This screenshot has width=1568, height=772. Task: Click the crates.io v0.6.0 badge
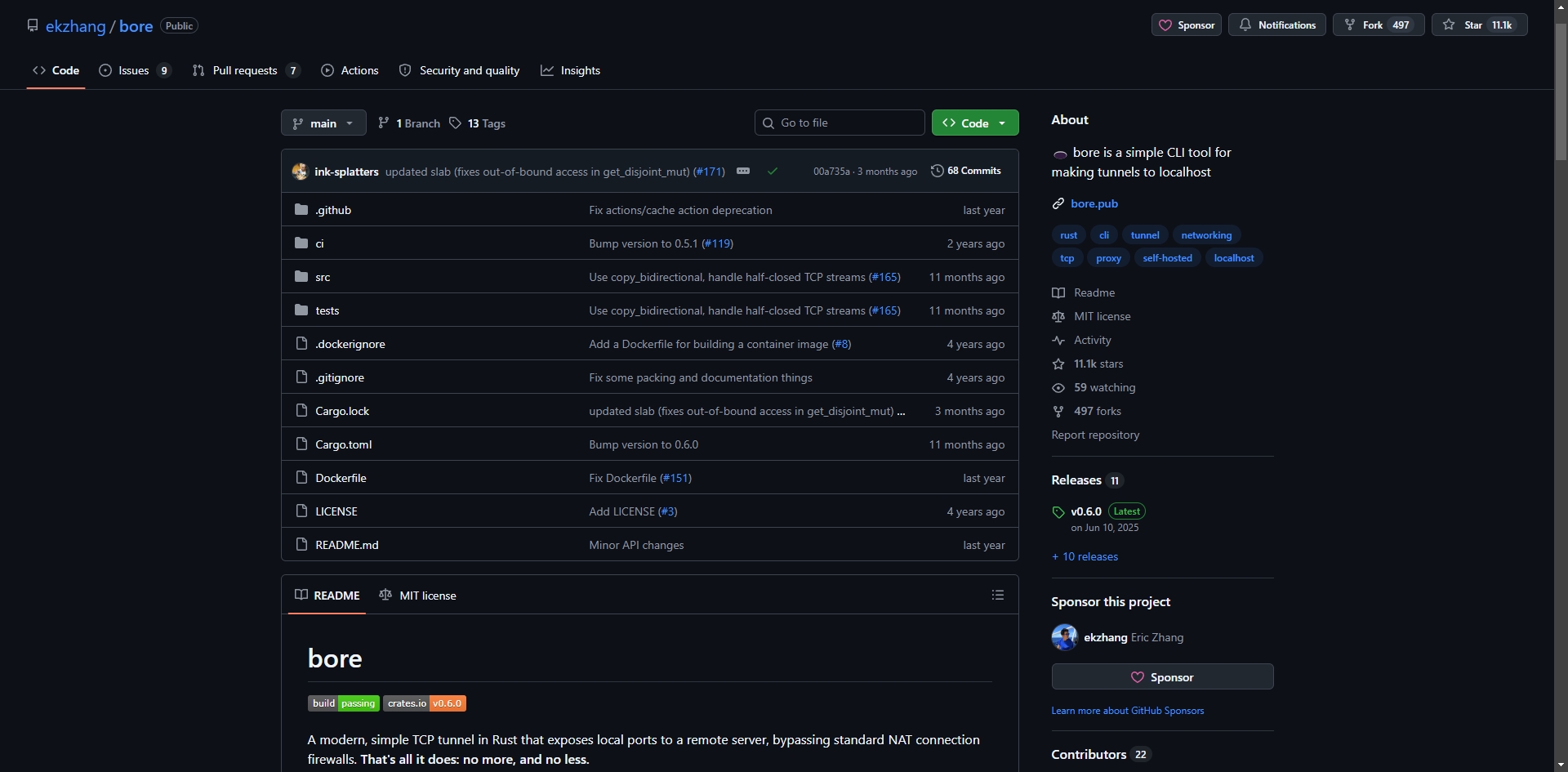pos(425,703)
